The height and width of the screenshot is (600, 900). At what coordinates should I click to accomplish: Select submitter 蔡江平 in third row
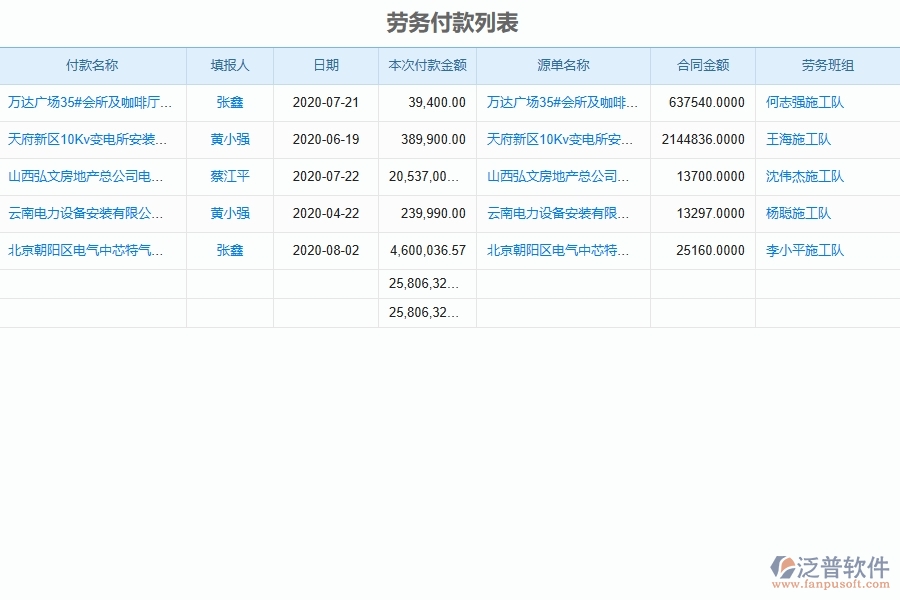point(230,177)
